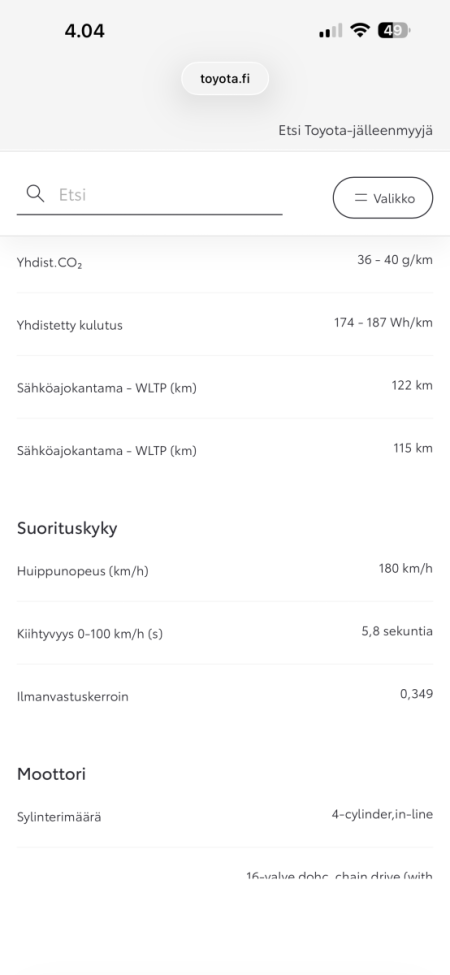Open the Valikko menu button

383,198
